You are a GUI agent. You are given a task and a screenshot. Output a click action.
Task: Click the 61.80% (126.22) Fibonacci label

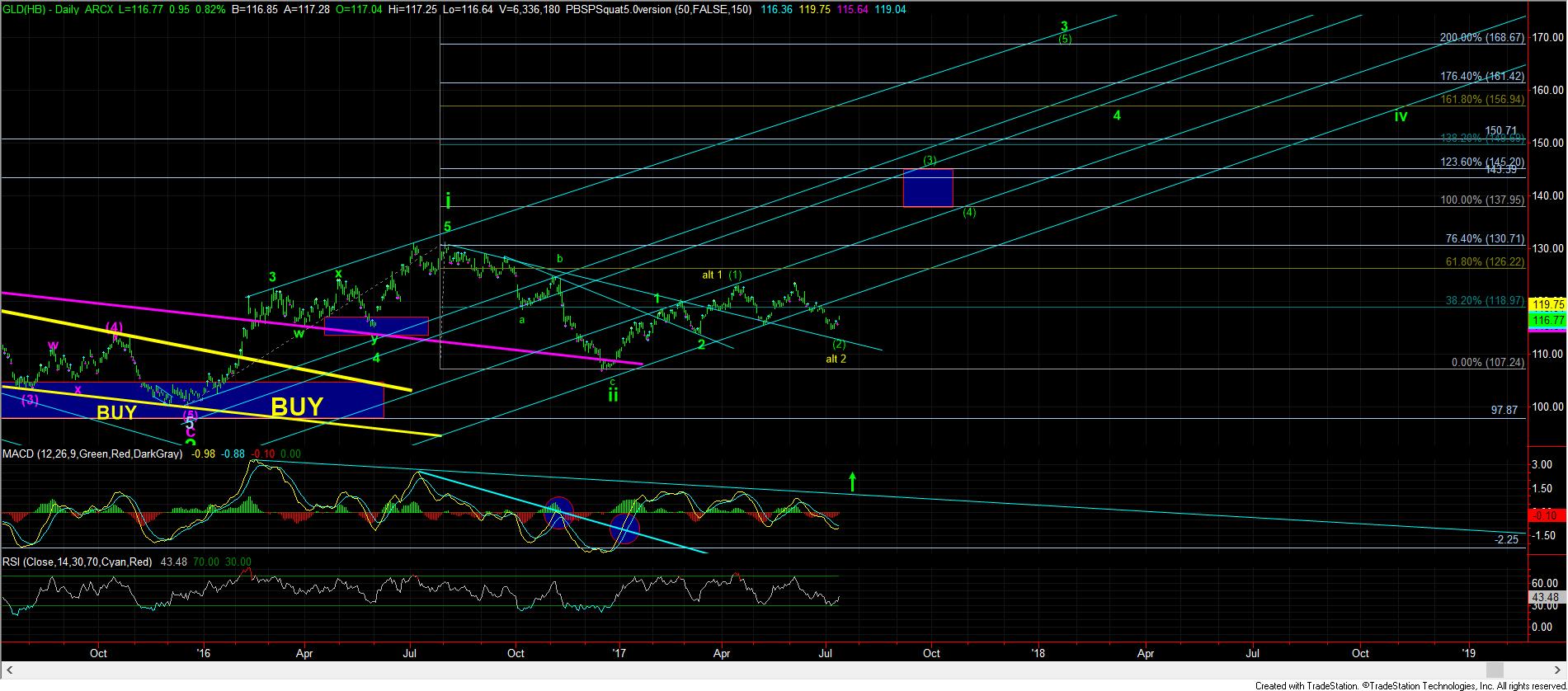click(1485, 262)
